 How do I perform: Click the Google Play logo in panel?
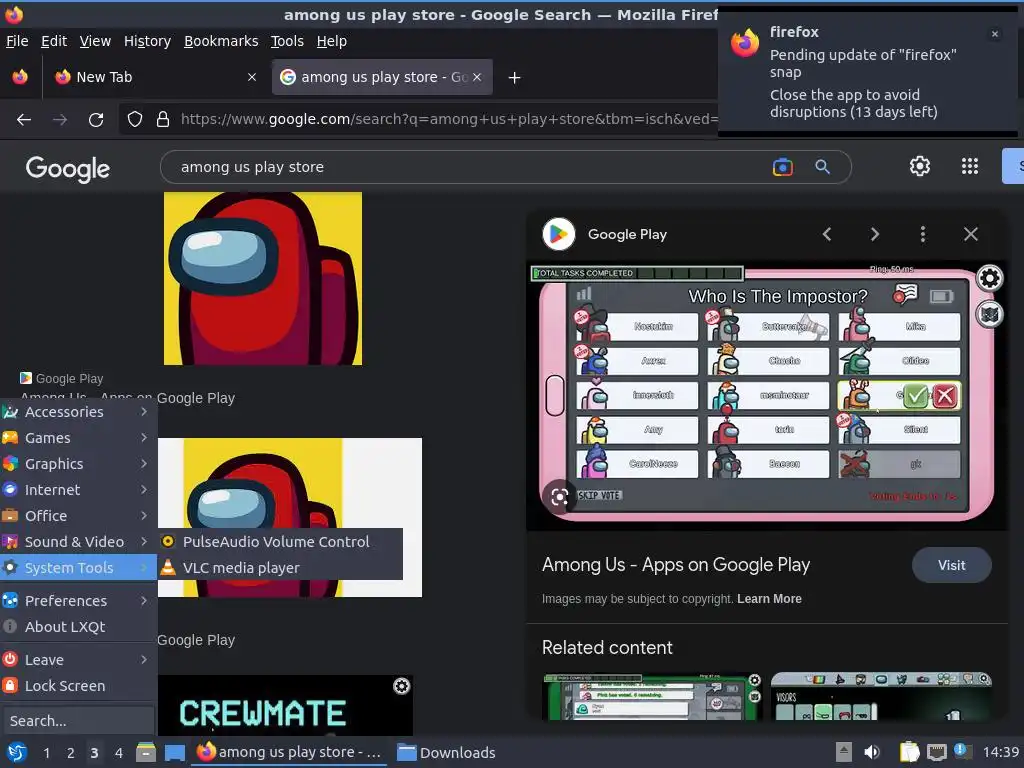coord(558,234)
